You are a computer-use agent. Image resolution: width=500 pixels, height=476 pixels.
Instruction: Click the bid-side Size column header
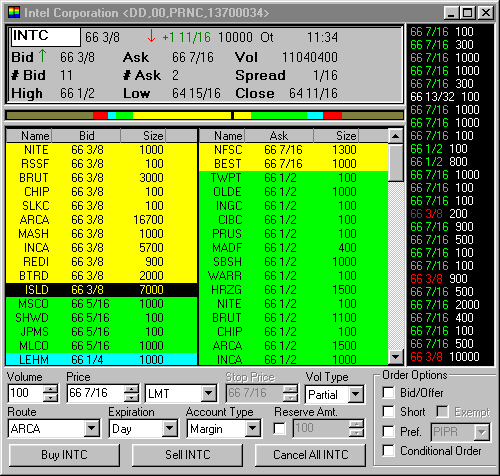(x=143, y=136)
